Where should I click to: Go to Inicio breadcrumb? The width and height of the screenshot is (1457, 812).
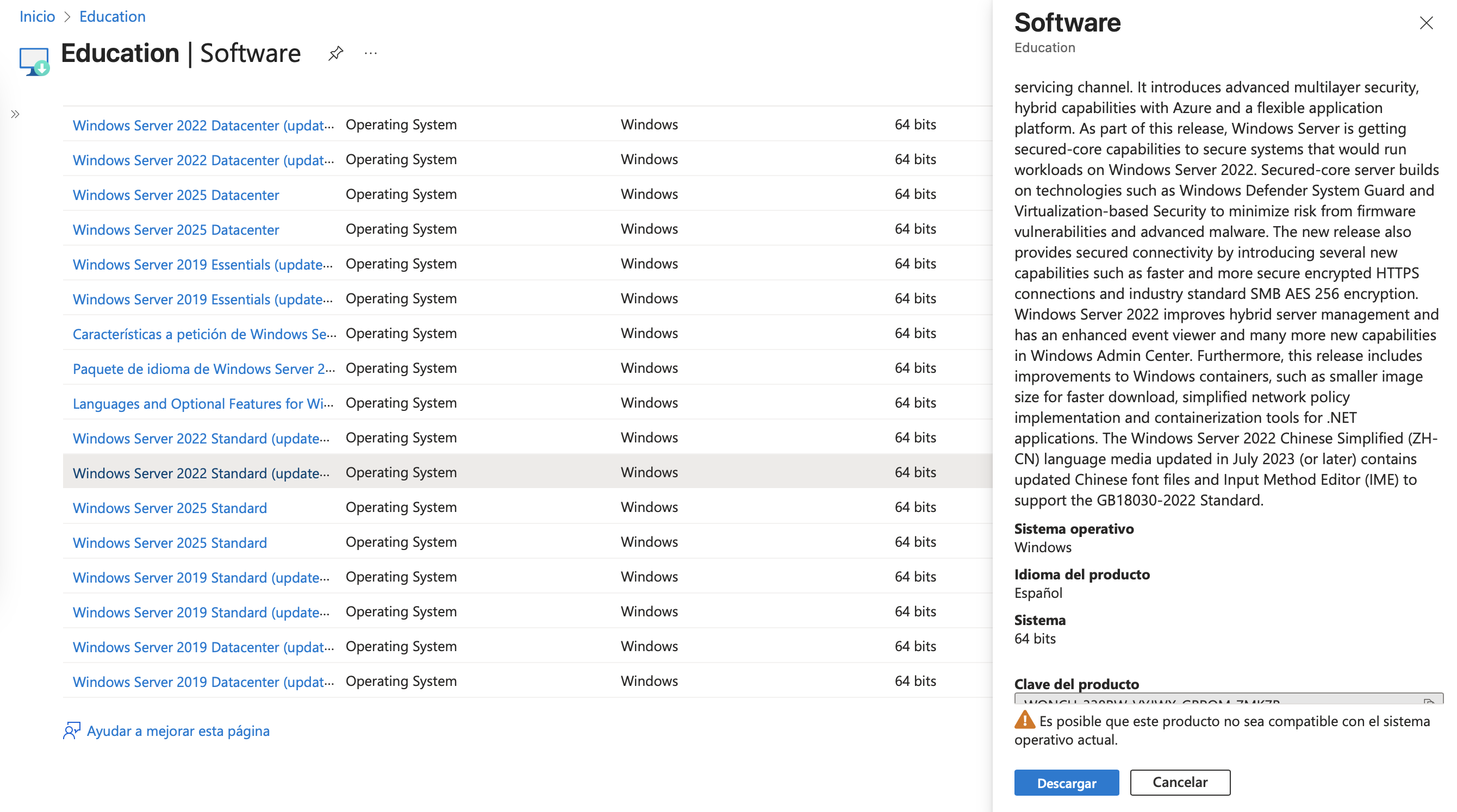point(37,16)
